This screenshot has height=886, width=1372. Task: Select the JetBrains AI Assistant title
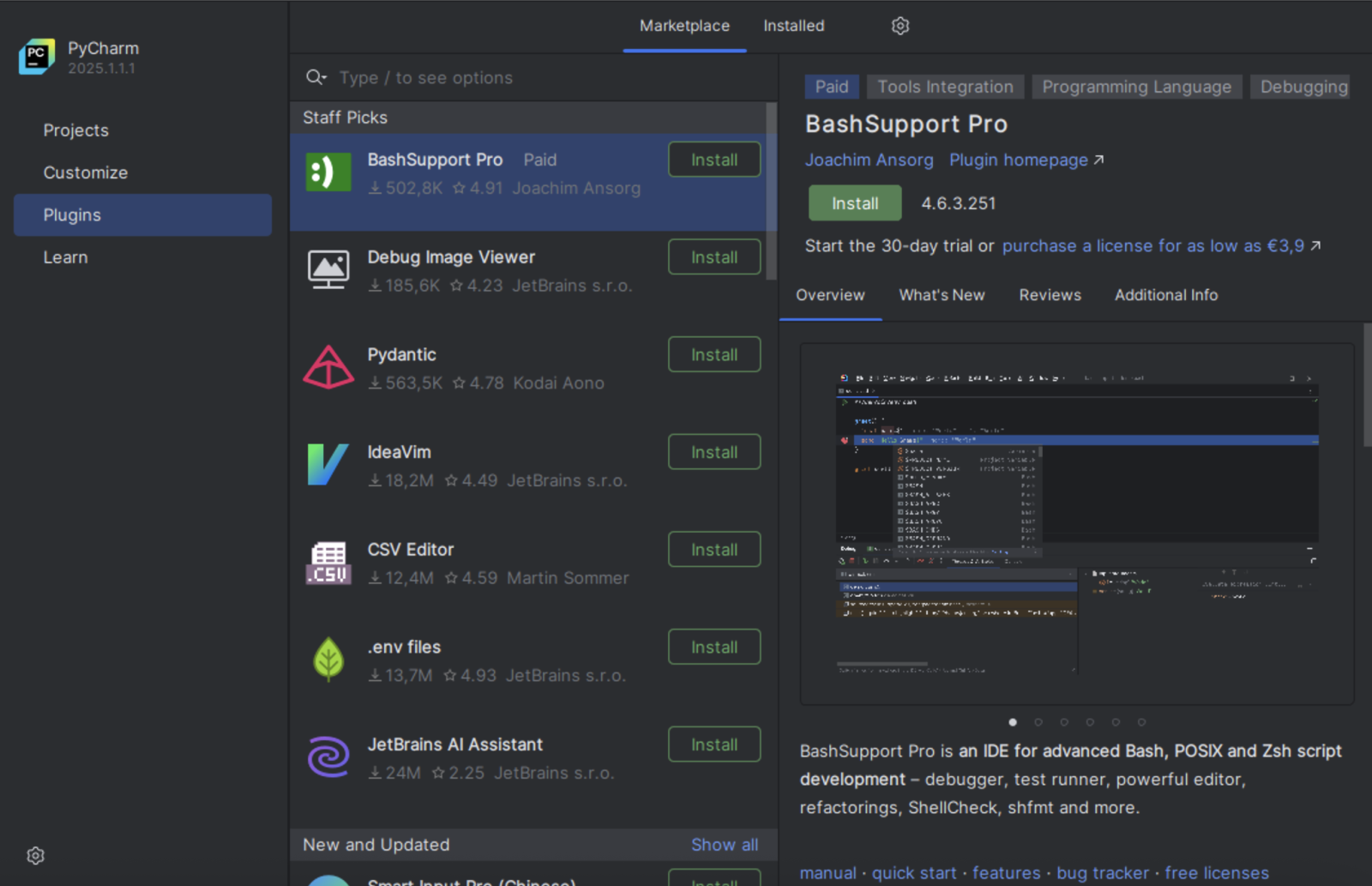tap(454, 744)
